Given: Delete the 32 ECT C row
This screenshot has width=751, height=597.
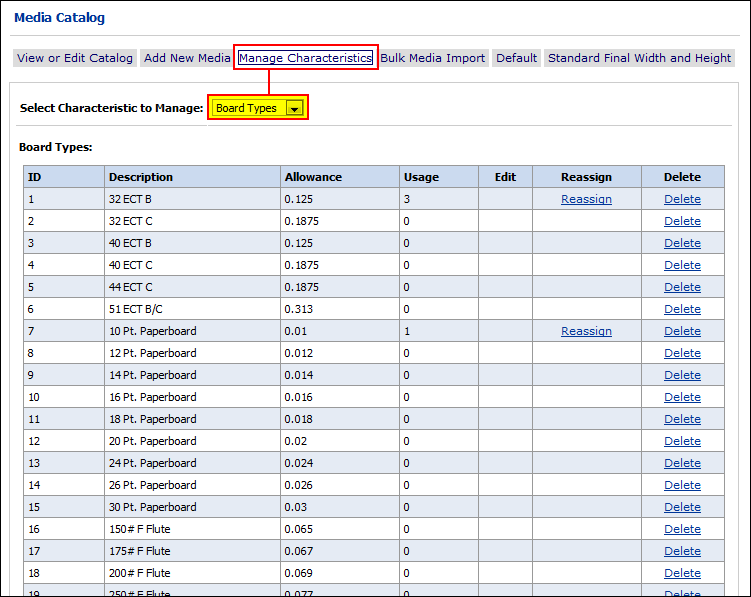Looking at the screenshot, I should [x=682, y=221].
